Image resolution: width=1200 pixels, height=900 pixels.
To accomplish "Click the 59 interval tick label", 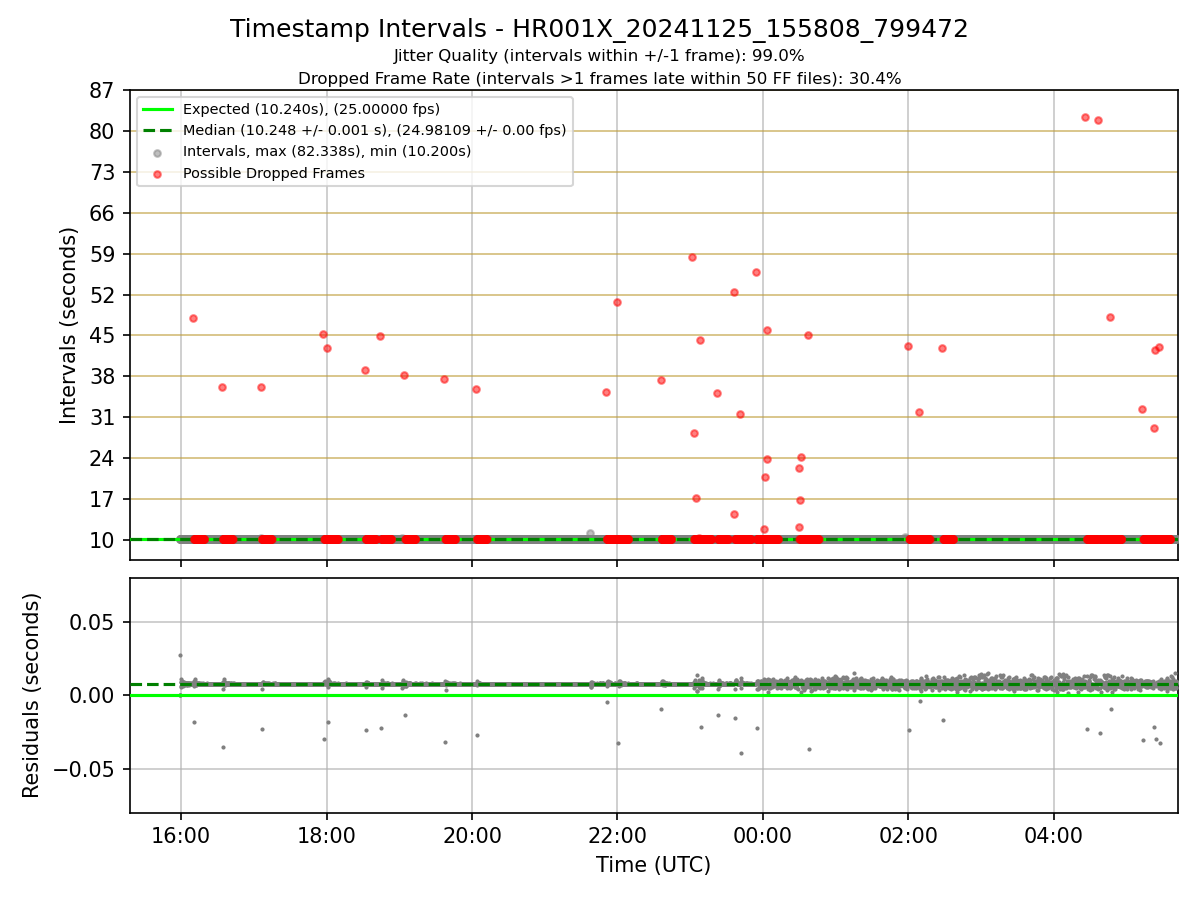I will click(102, 254).
